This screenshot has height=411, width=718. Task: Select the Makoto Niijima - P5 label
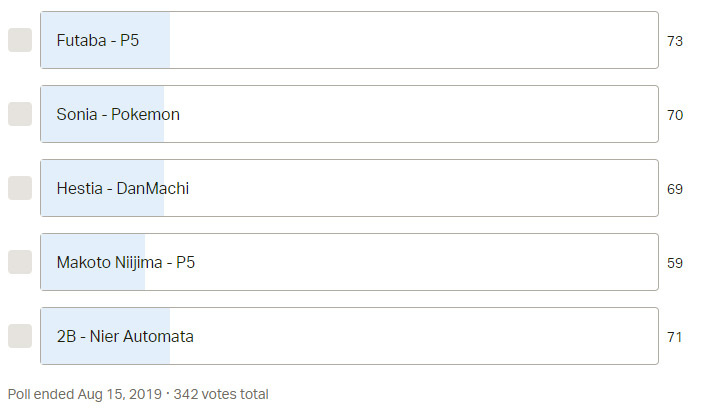point(126,262)
